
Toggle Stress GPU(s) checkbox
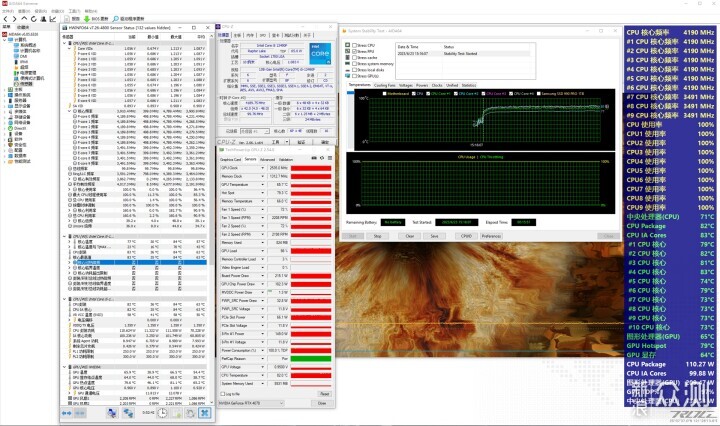354,76
